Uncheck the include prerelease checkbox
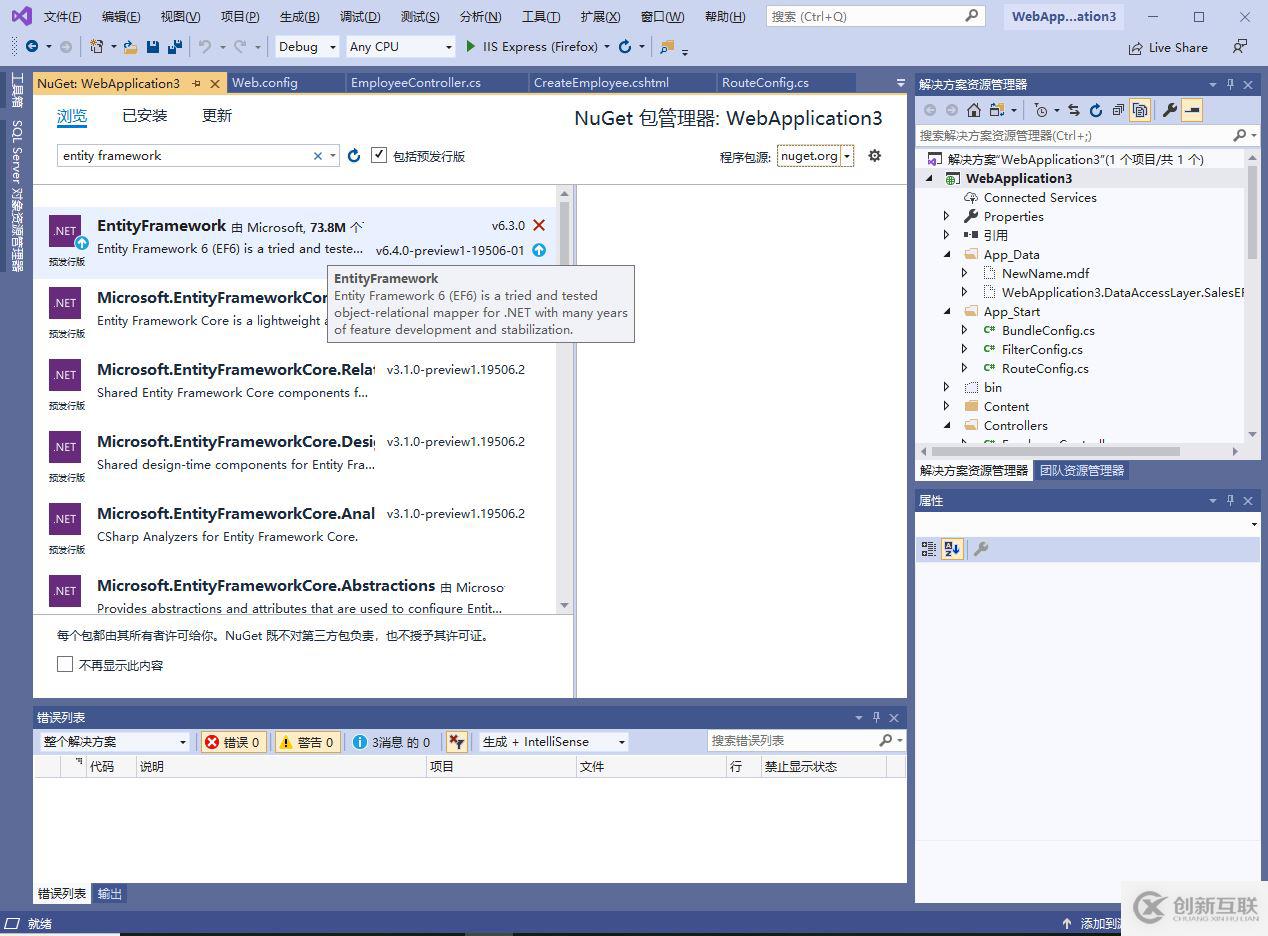 pyautogui.click(x=379, y=155)
